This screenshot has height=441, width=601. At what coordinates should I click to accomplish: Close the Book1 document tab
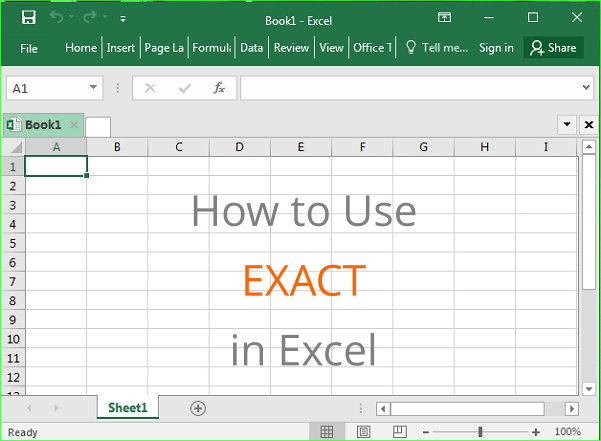tap(74, 125)
